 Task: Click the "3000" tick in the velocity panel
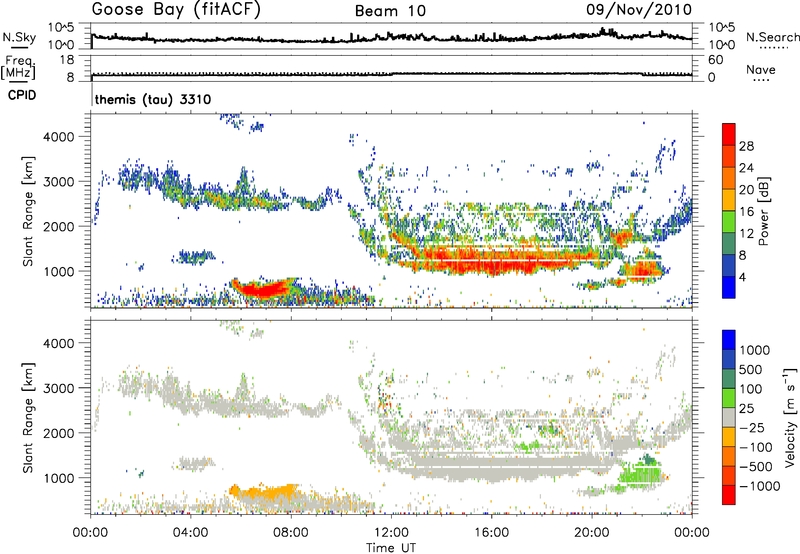click(59, 388)
